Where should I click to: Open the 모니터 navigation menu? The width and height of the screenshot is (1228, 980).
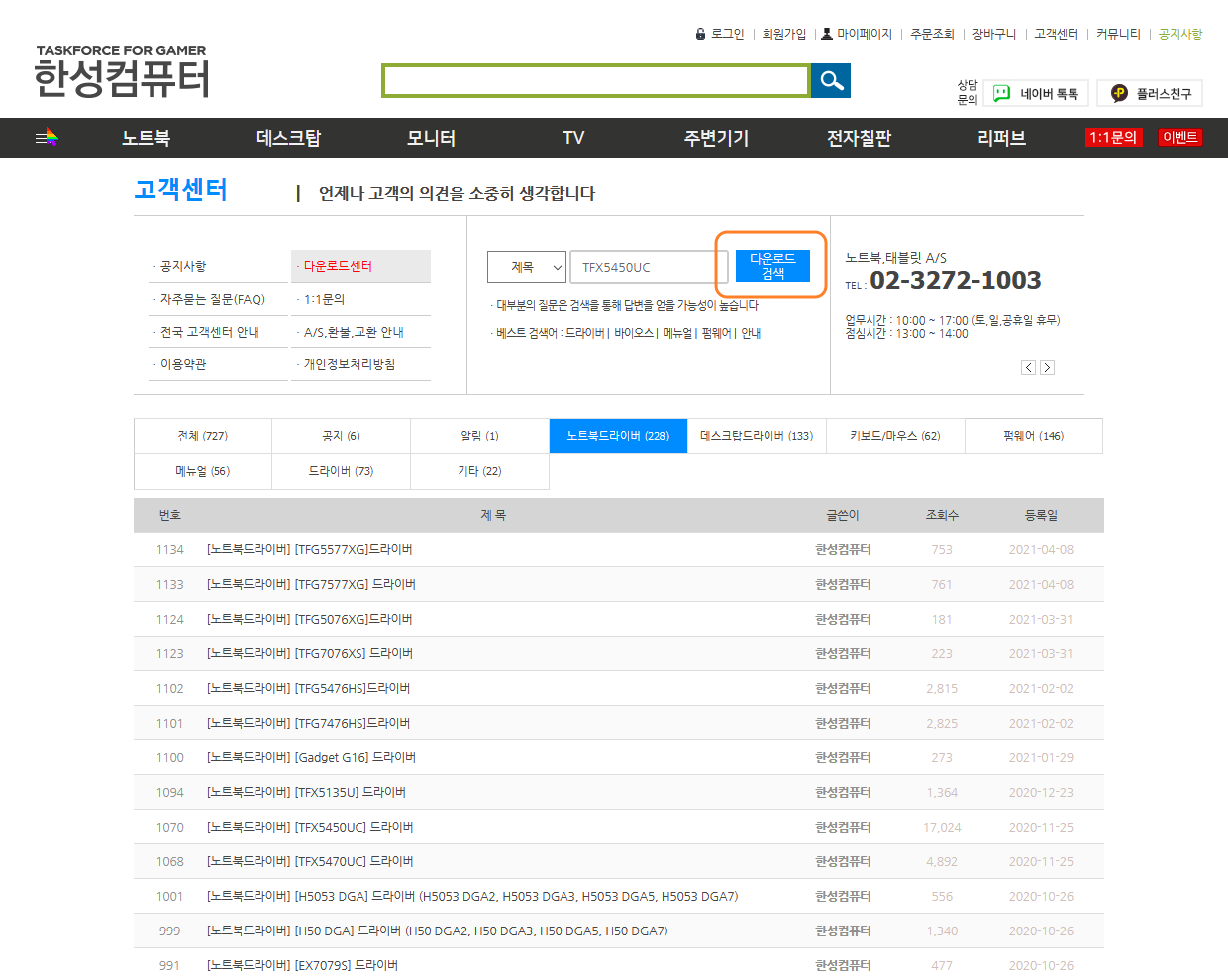(x=430, y=138)
